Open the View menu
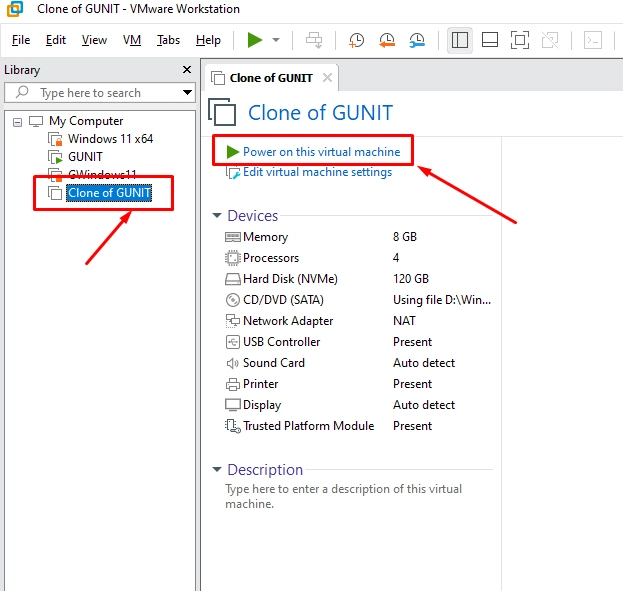Screen dimensions: 623x591 (x=94, y=40)
